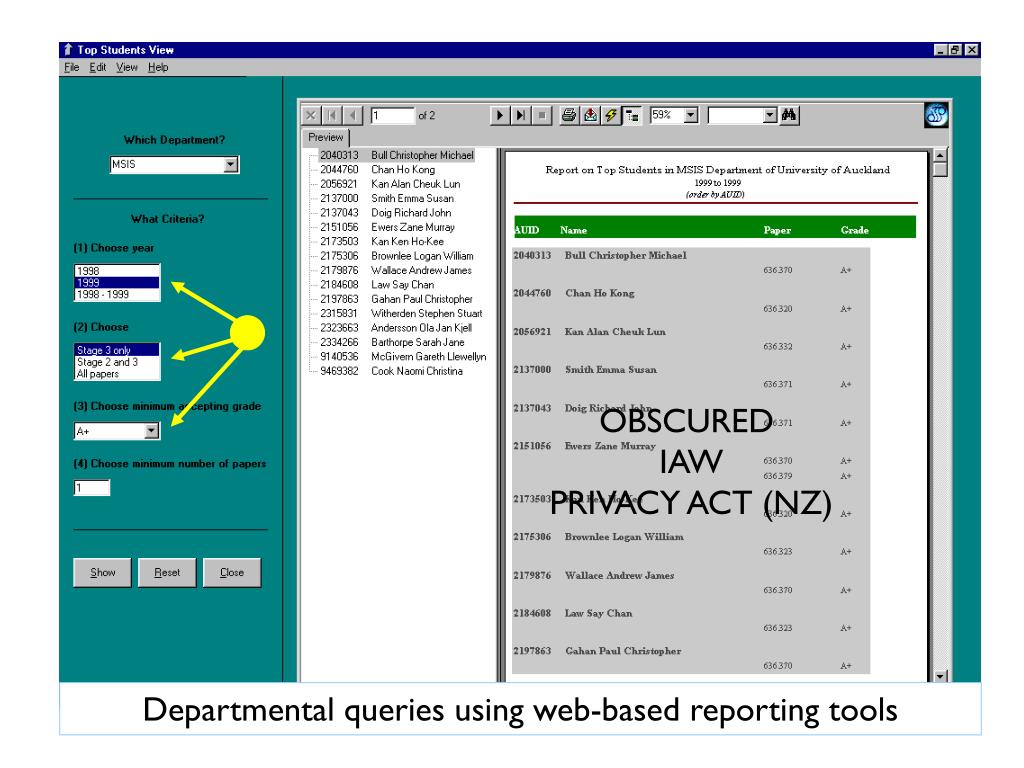1024x768 pixels.
Task: Click Bull Christopher Michael in report
Action: click(626, 255)
